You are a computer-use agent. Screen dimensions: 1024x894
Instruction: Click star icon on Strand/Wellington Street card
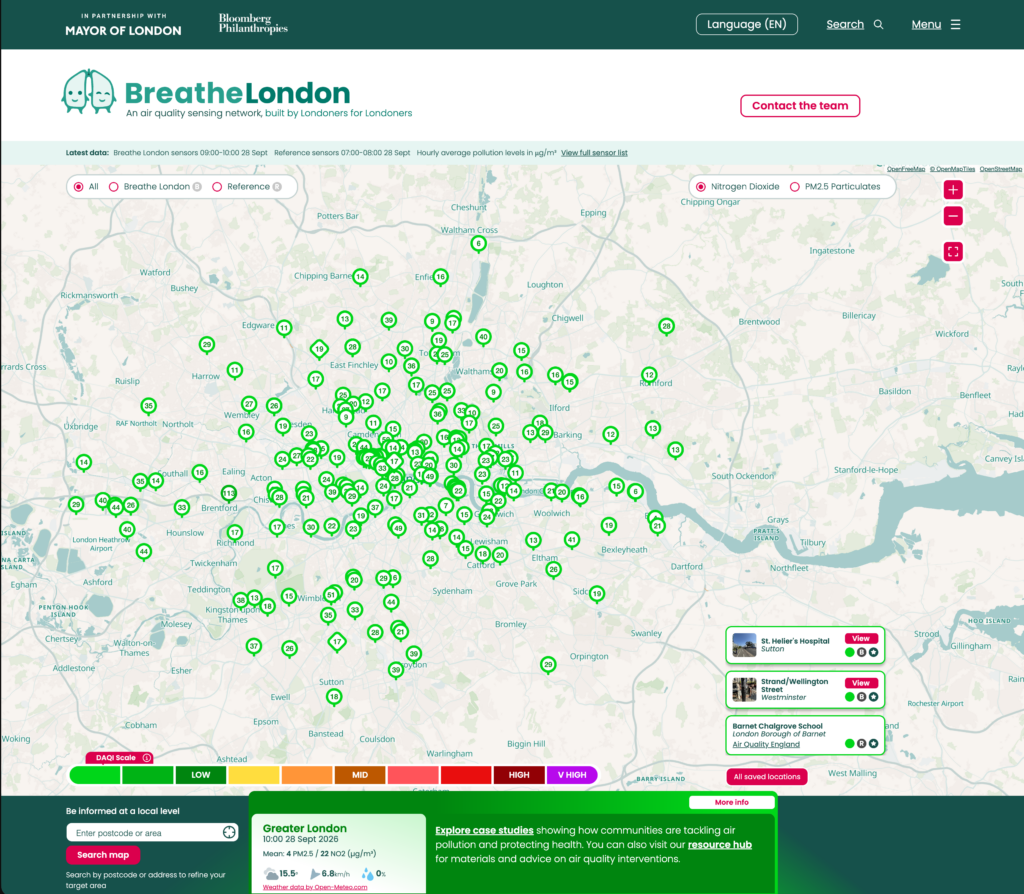(x=873, y=697)
